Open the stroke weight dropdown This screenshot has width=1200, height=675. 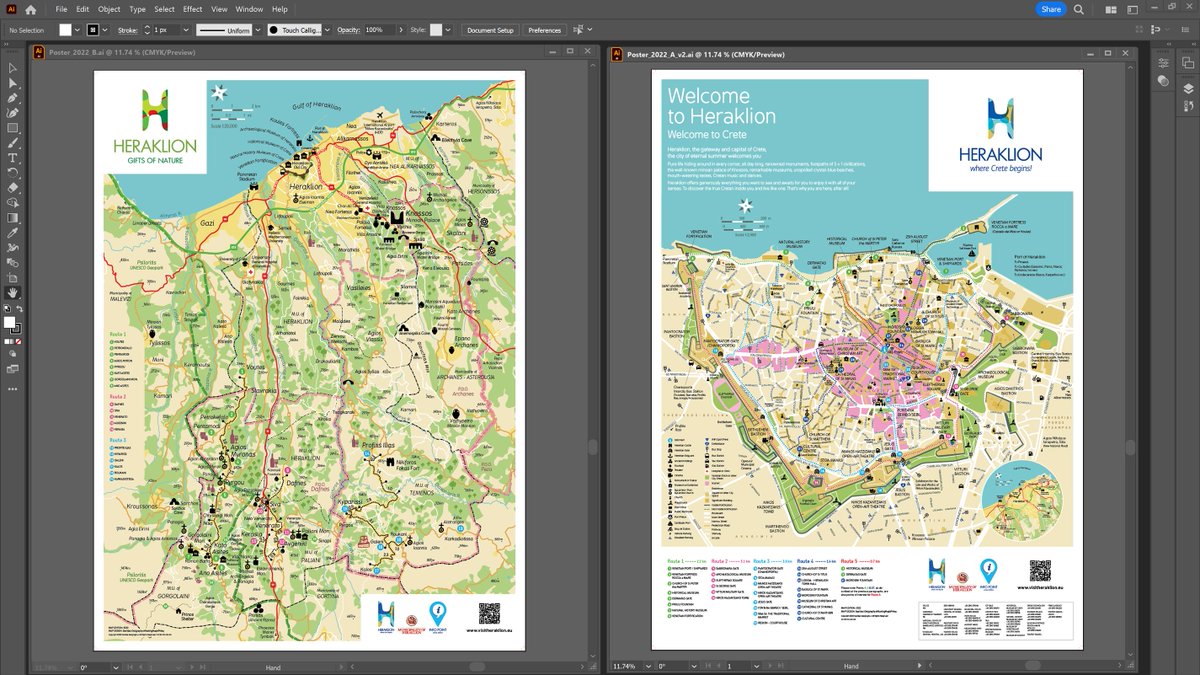click(185, 30)
